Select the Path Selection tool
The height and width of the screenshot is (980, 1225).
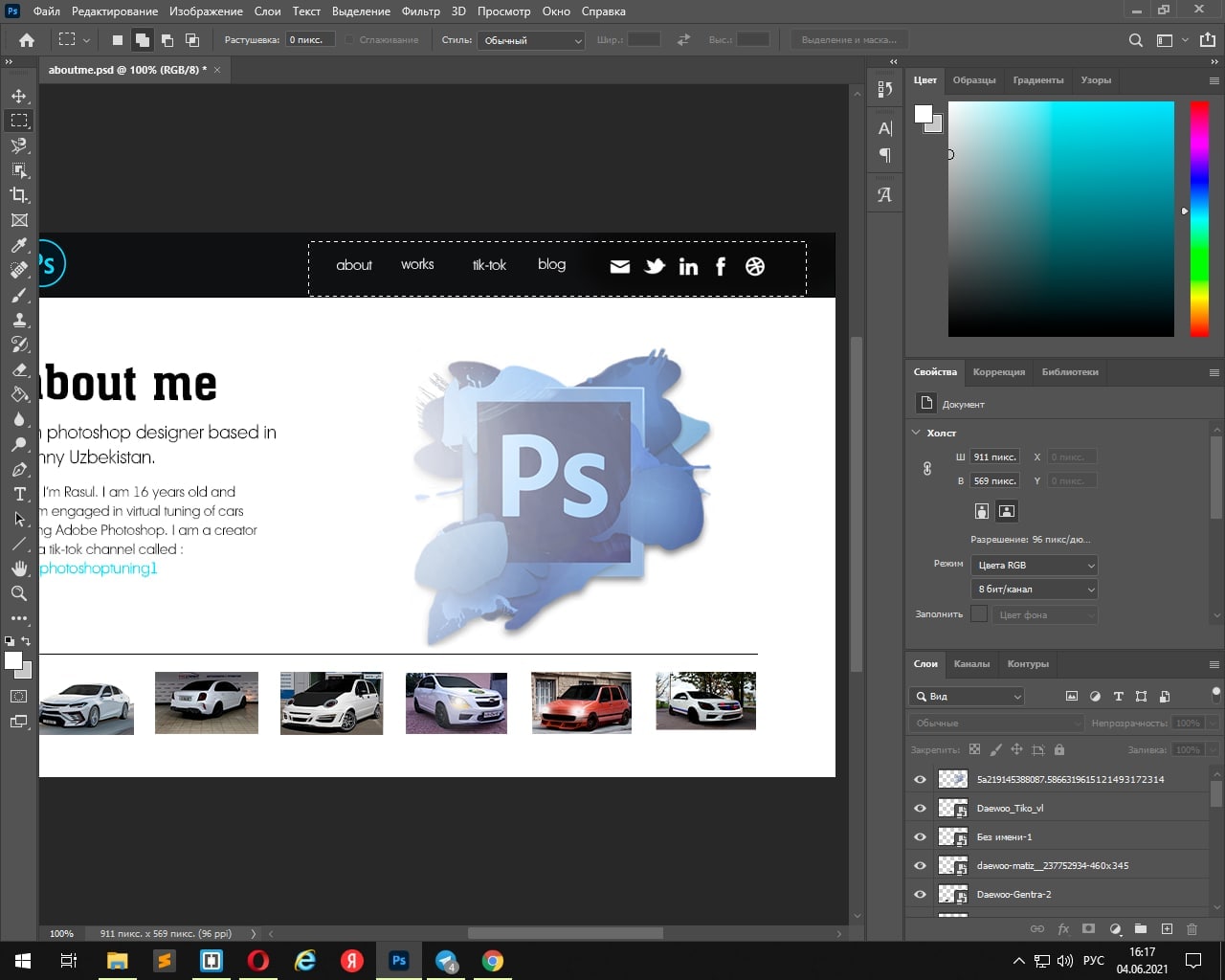click(x=19, y=519)
